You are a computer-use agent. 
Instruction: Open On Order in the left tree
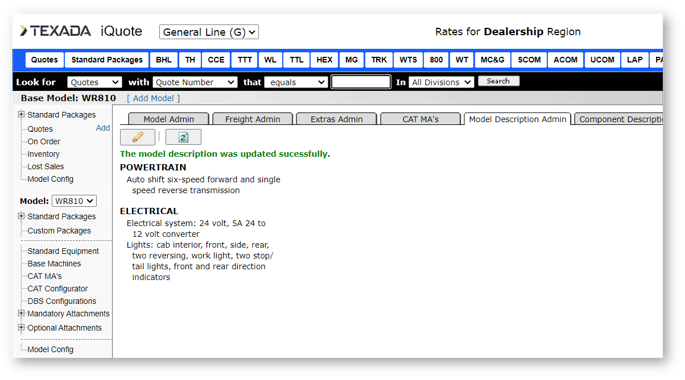point(44,142)
